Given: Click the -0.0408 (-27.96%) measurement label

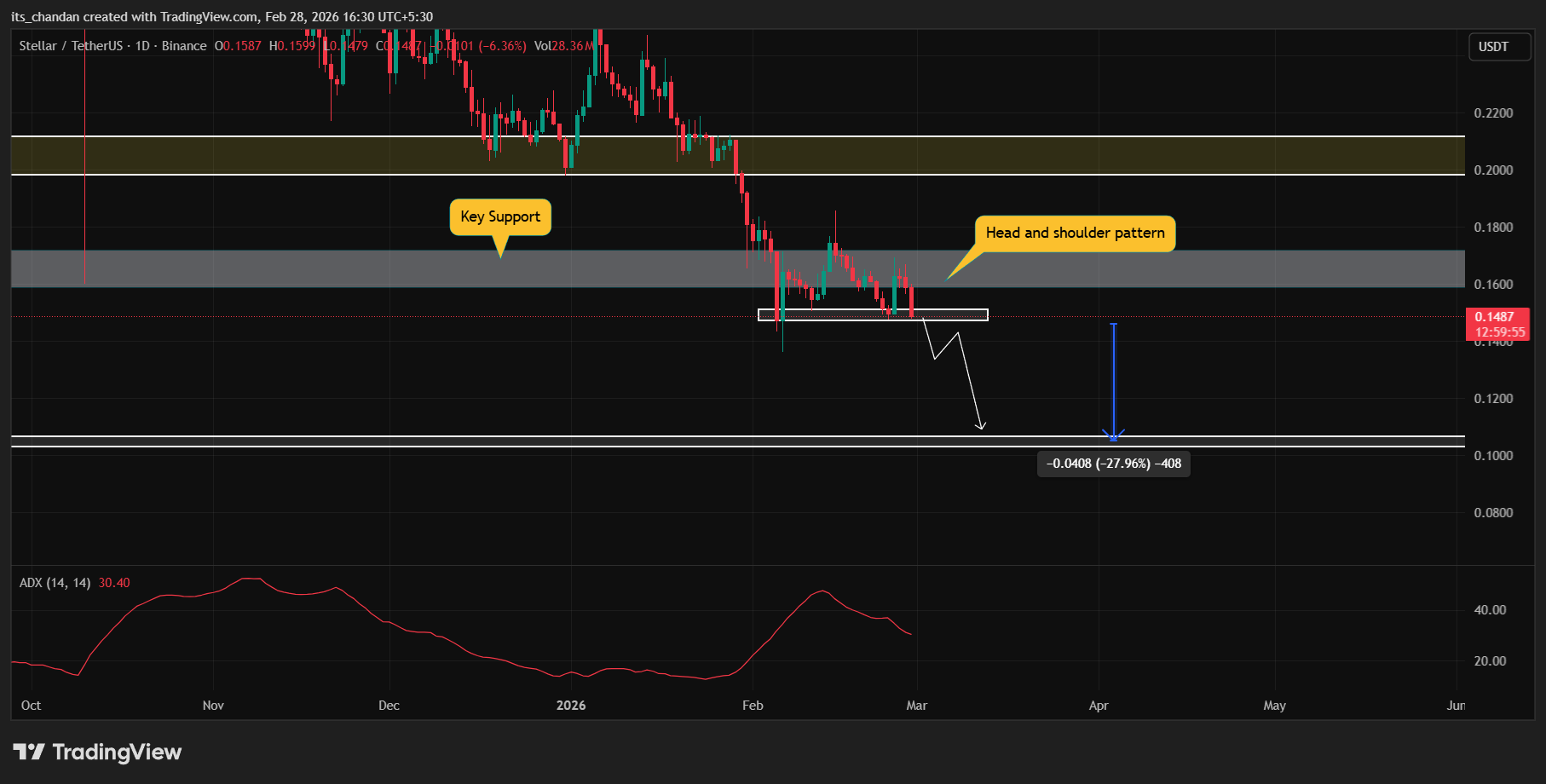Looking at the screenshot, I should click(1113, 464).
